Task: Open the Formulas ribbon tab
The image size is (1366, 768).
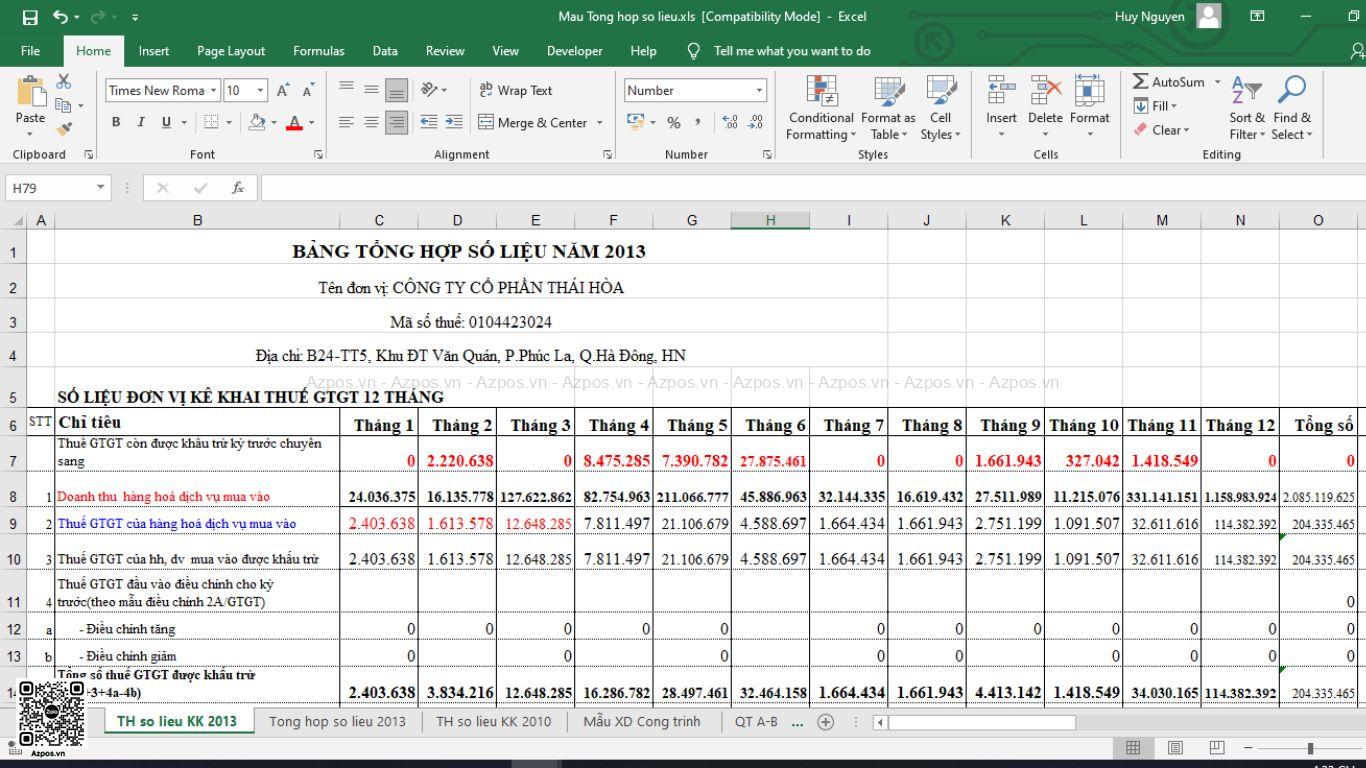Action: click(318, 51)
